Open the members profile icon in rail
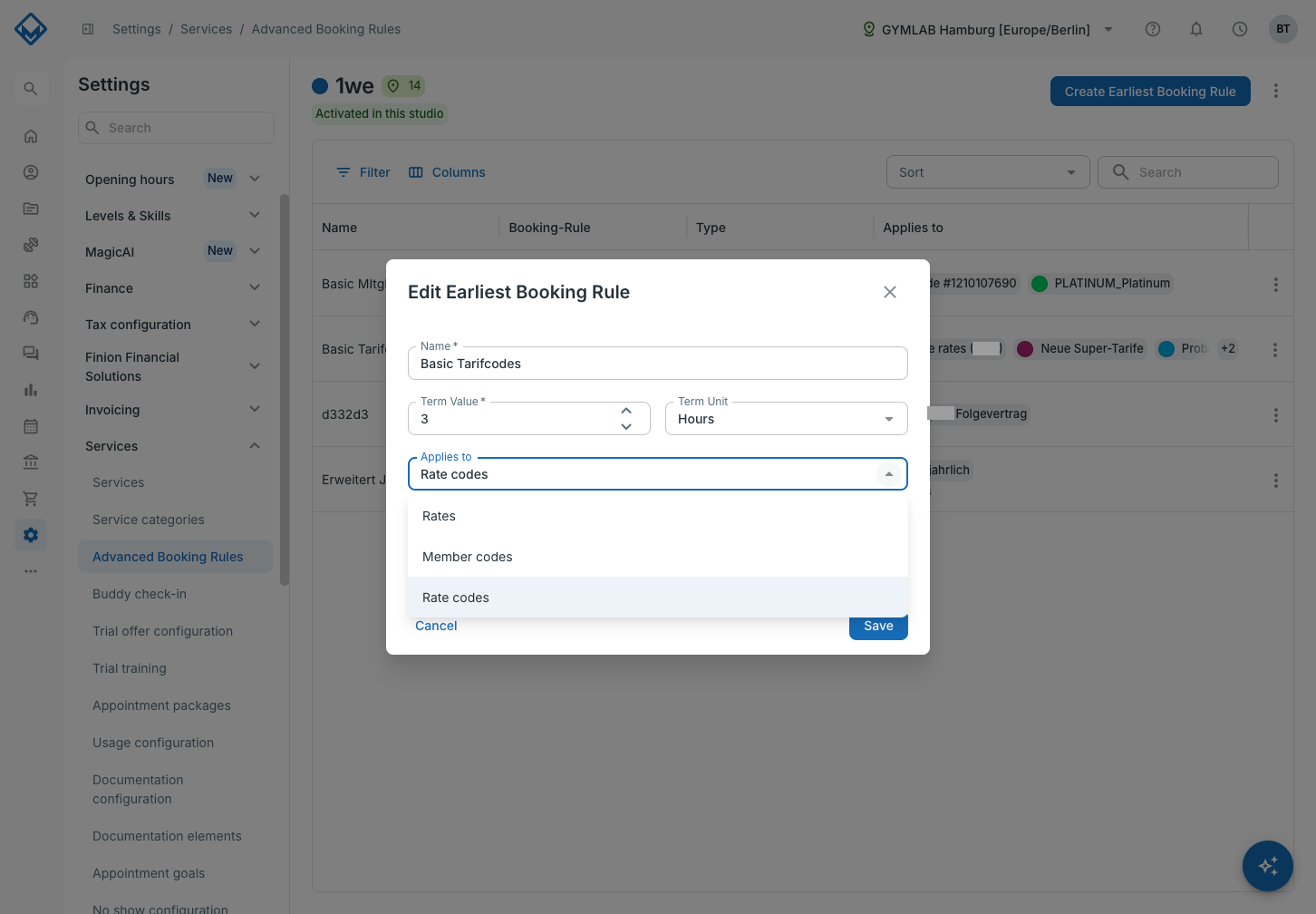The width and height of the screenshot is (1316, 914). click(31, 172)
